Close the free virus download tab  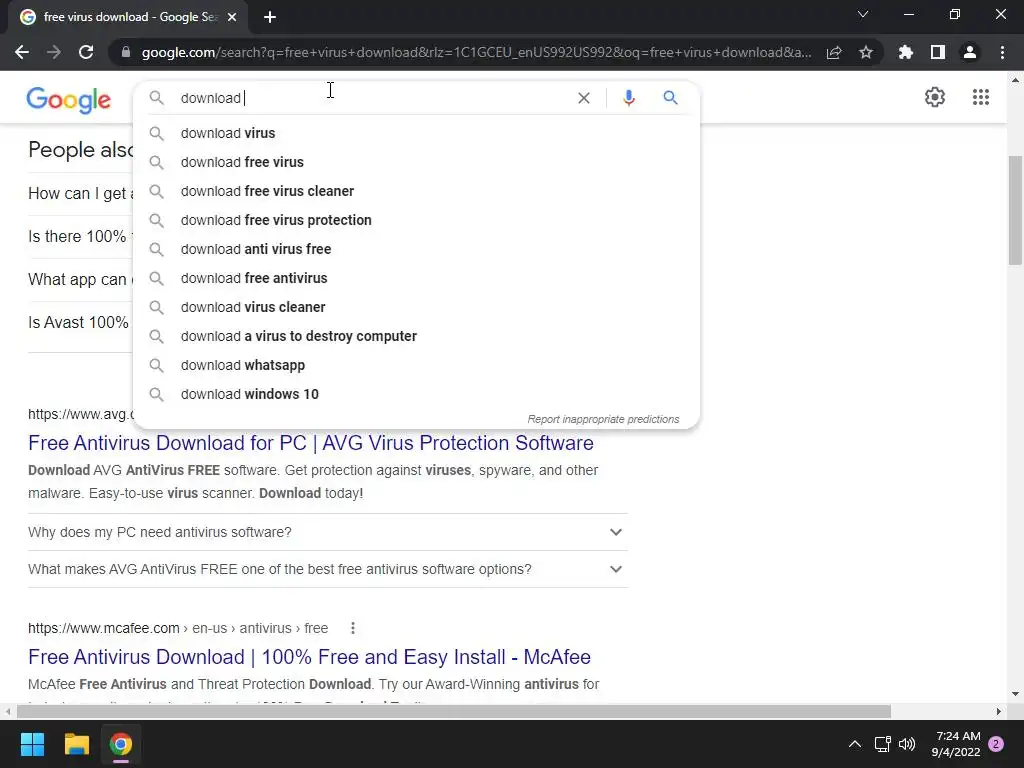pos(232,18)
